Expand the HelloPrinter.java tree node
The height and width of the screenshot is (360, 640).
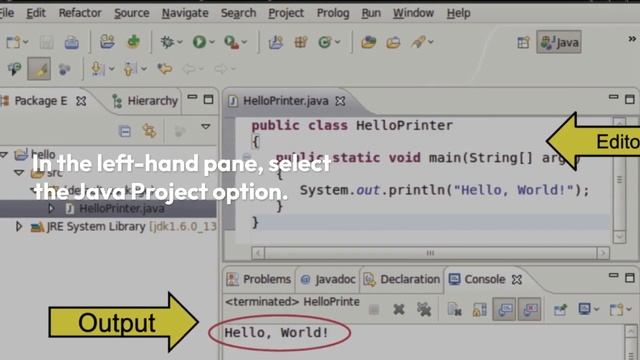coord(51,208)
